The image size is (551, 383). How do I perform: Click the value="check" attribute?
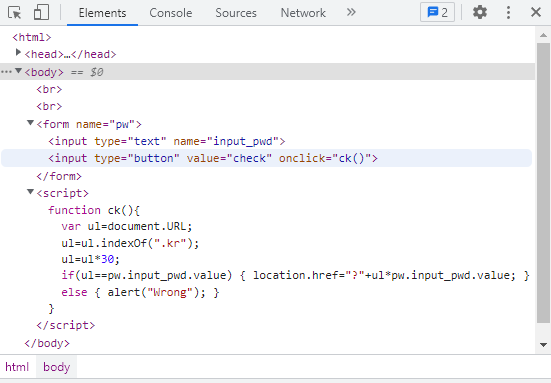pyautogui.click(x=229, y=158)
